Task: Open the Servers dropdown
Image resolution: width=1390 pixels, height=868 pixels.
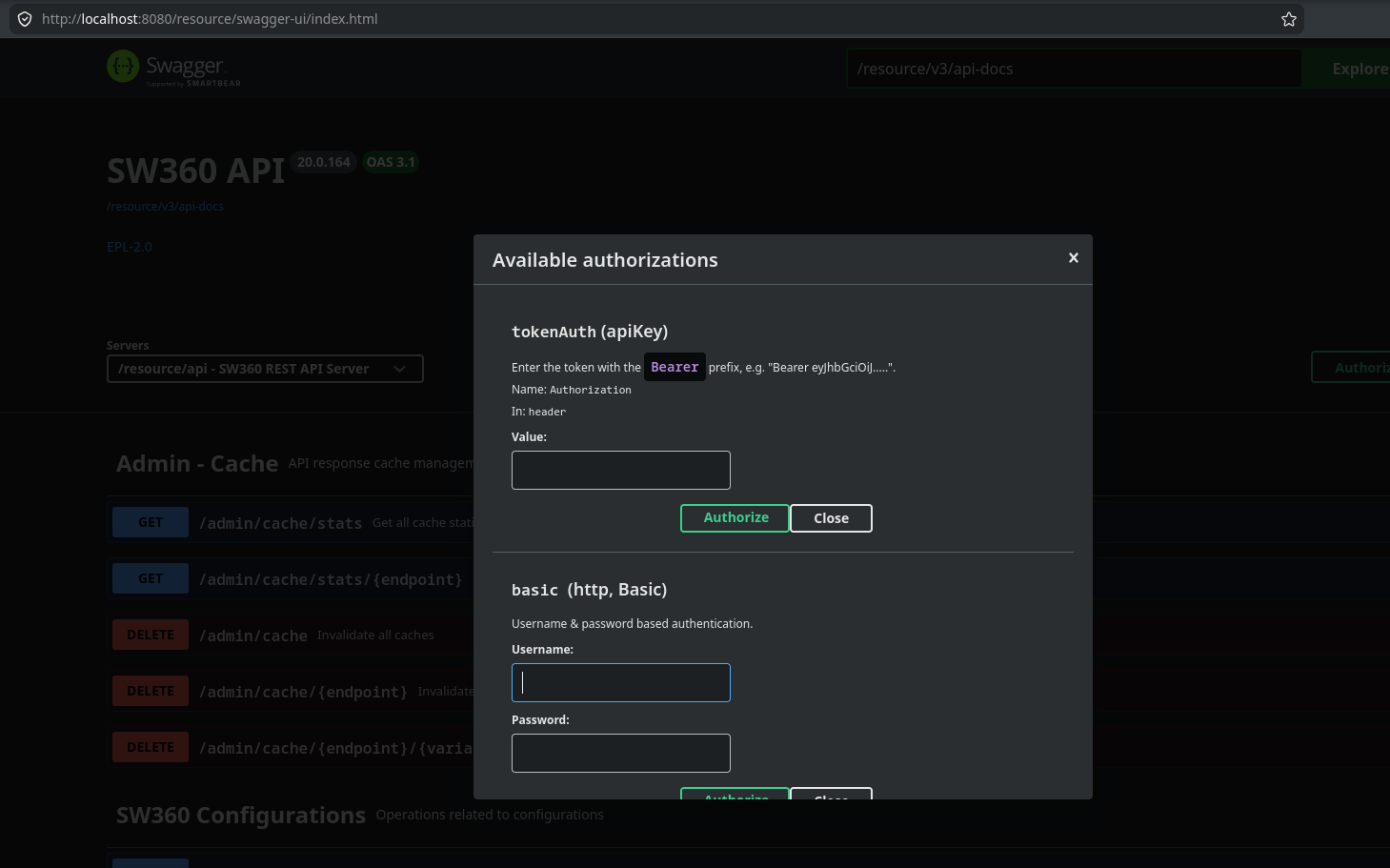Action: (265, 369)
